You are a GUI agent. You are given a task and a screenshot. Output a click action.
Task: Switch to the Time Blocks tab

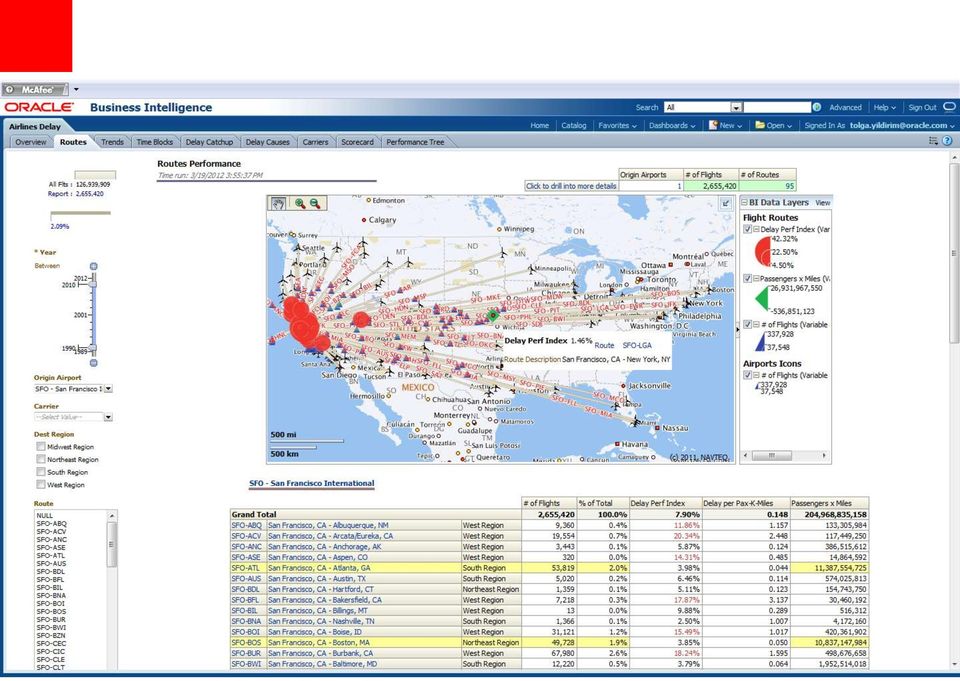click(154, 141)
